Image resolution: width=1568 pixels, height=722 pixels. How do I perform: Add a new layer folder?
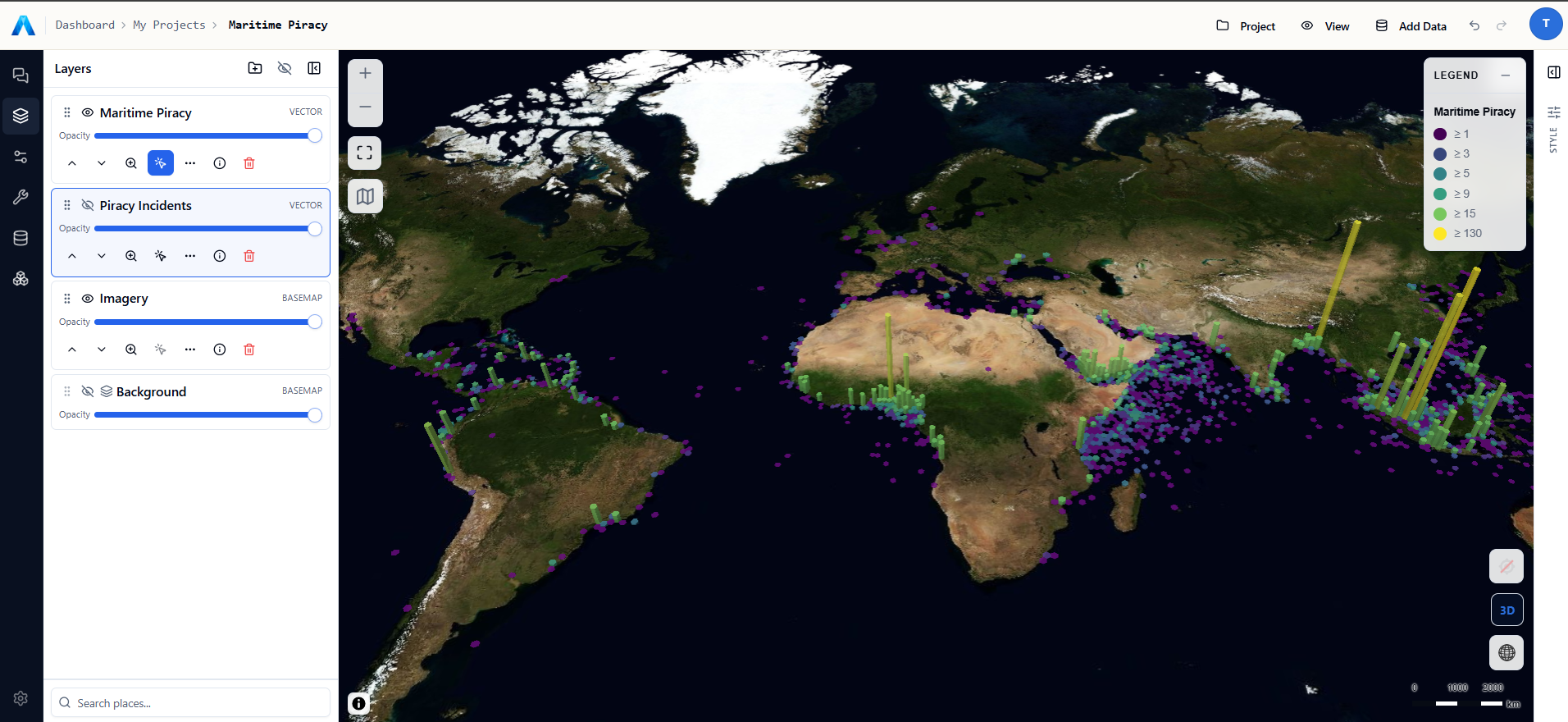tap(255, 68)
